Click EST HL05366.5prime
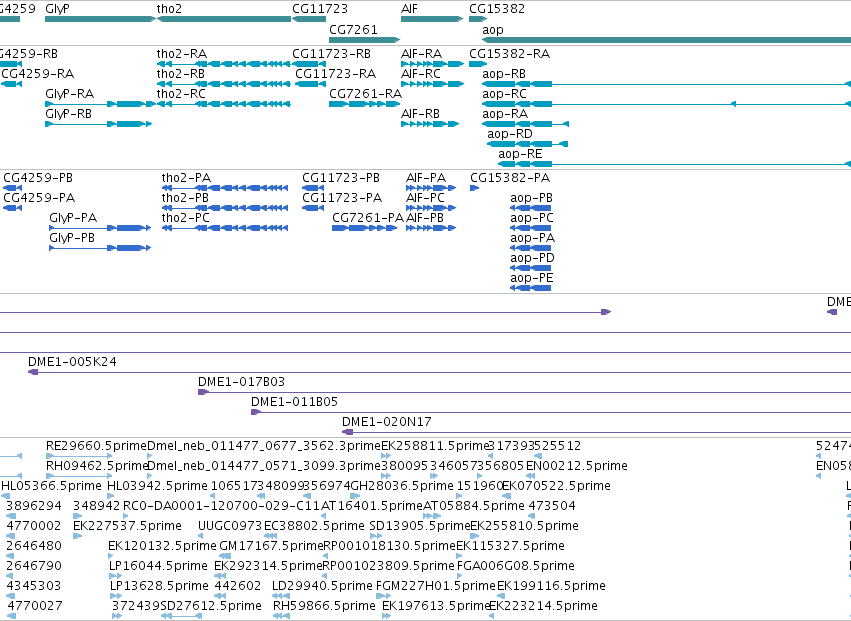Image resolution: width=851 pixels, height=621 pixels. coord(5,496)
